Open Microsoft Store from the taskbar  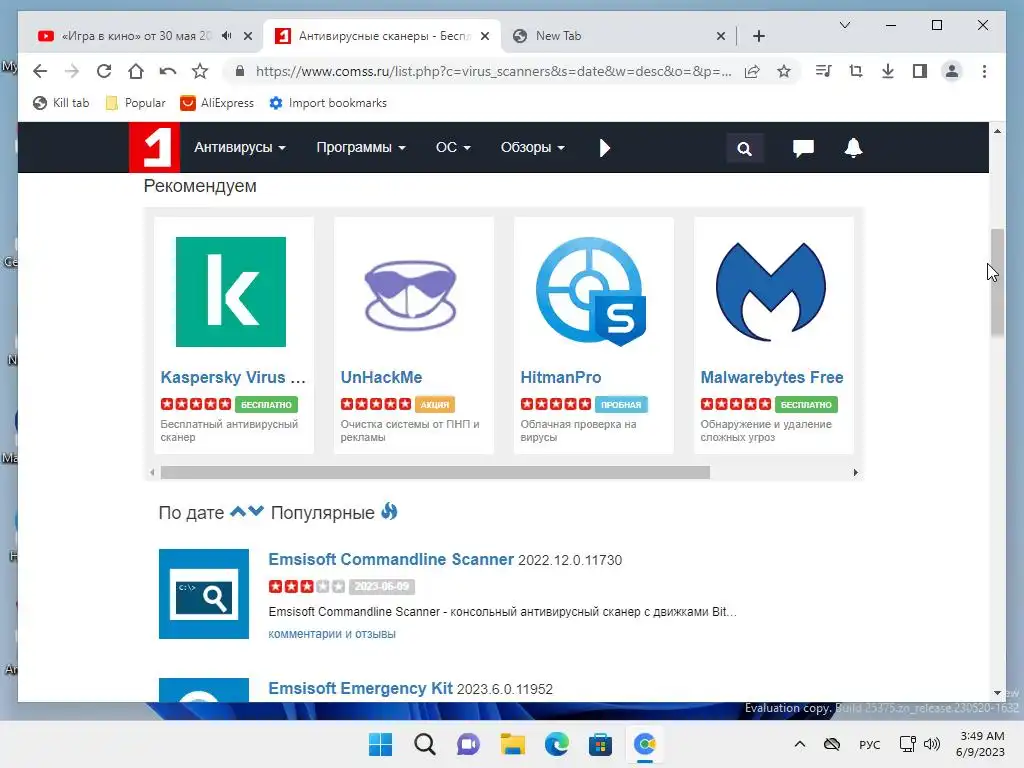(600, 744)
